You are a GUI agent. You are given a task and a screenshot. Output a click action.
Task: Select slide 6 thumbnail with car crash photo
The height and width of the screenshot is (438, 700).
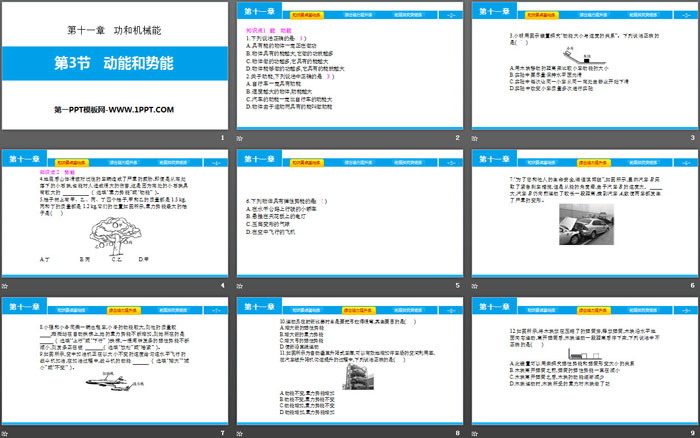click(585, 213)
